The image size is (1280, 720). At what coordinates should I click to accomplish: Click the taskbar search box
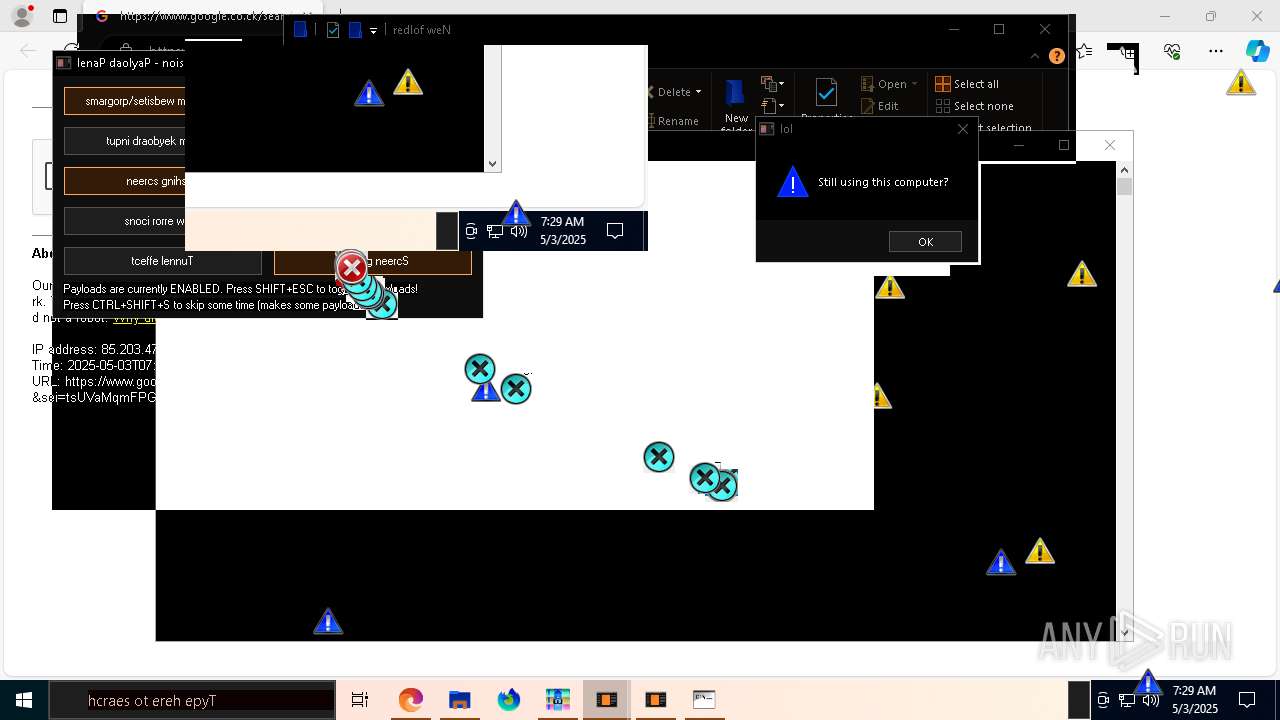[x=192, y=700]
